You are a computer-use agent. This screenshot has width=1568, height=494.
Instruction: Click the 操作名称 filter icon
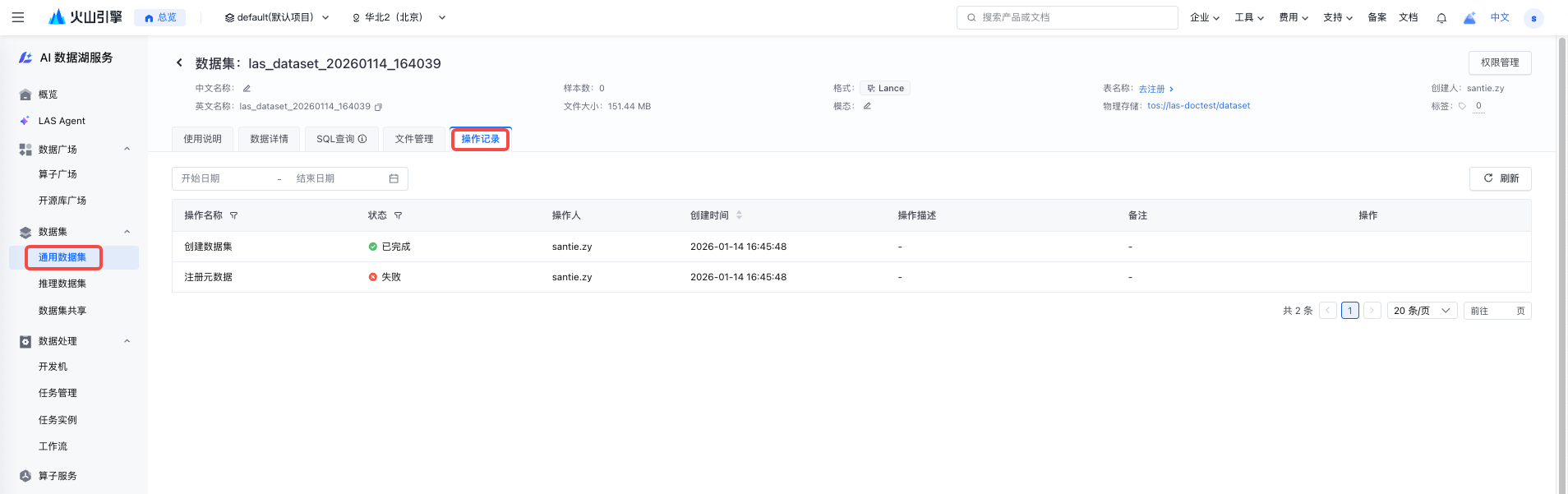pyautogui.click(x=234, y=215)
